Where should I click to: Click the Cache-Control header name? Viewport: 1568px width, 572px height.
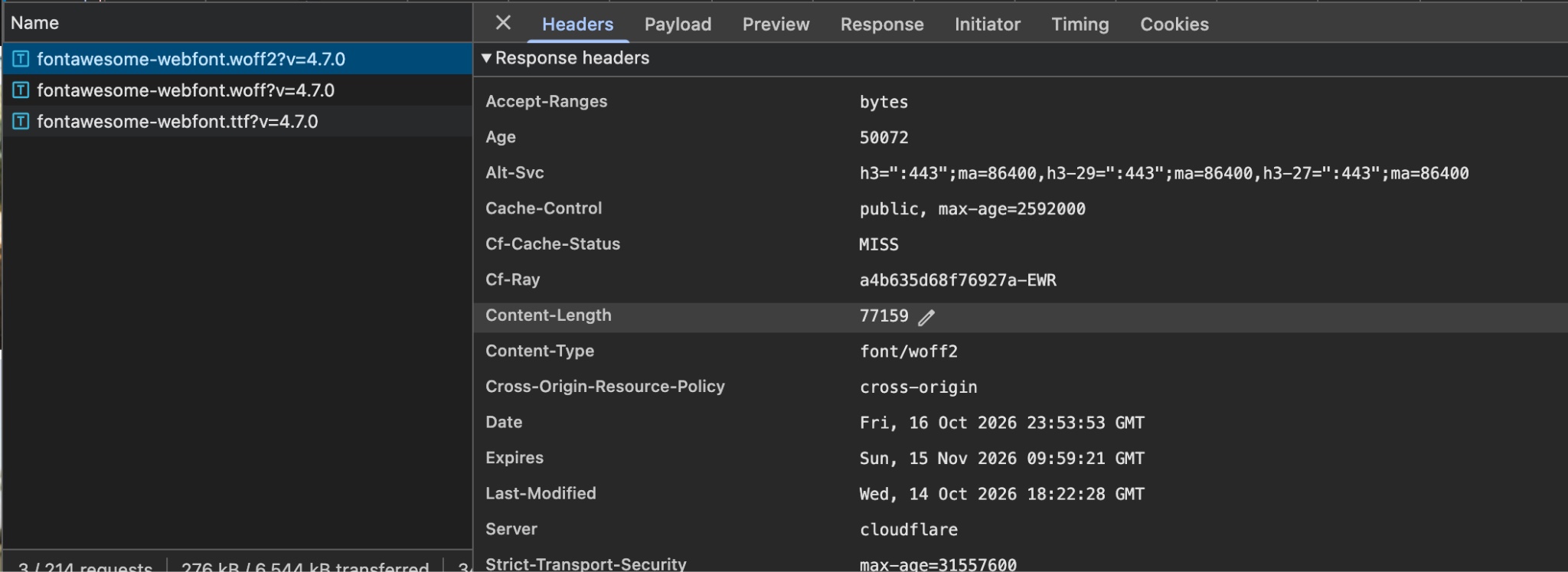(x=544, y=208)
